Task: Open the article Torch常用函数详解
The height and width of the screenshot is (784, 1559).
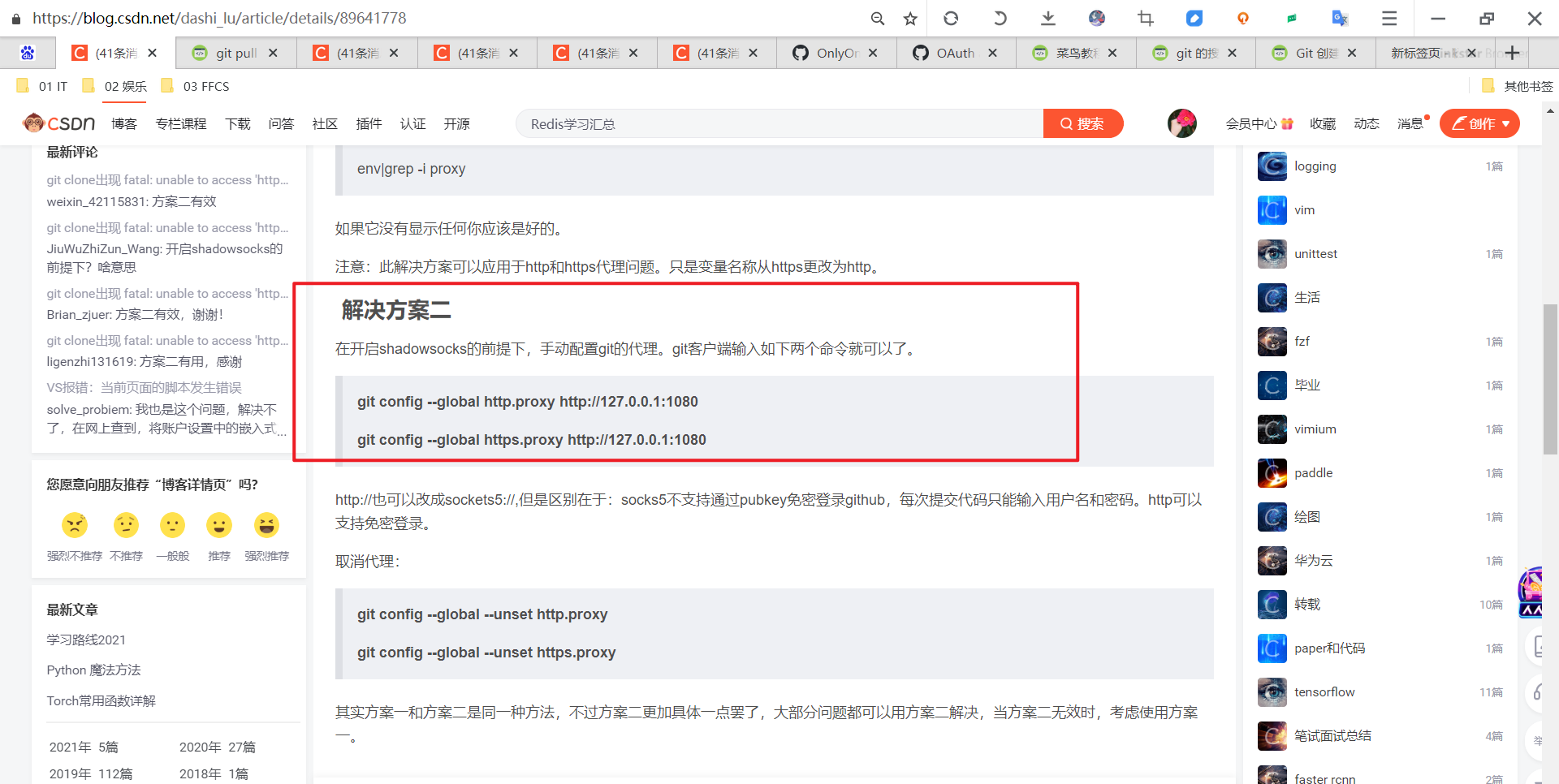Action: coord(101,700)
